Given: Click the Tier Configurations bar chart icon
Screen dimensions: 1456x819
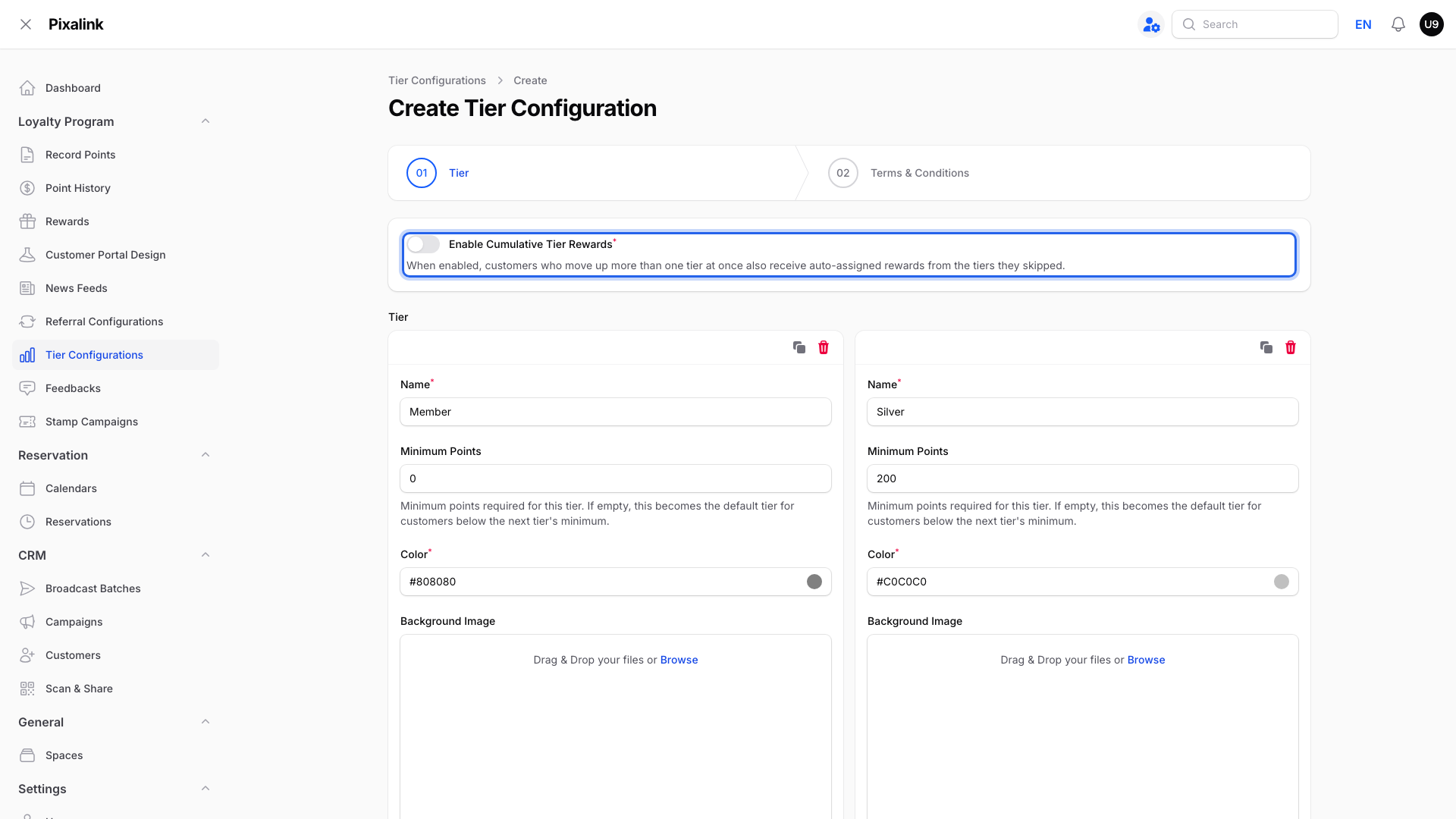Looking at the screenshot, I should 27,355.
